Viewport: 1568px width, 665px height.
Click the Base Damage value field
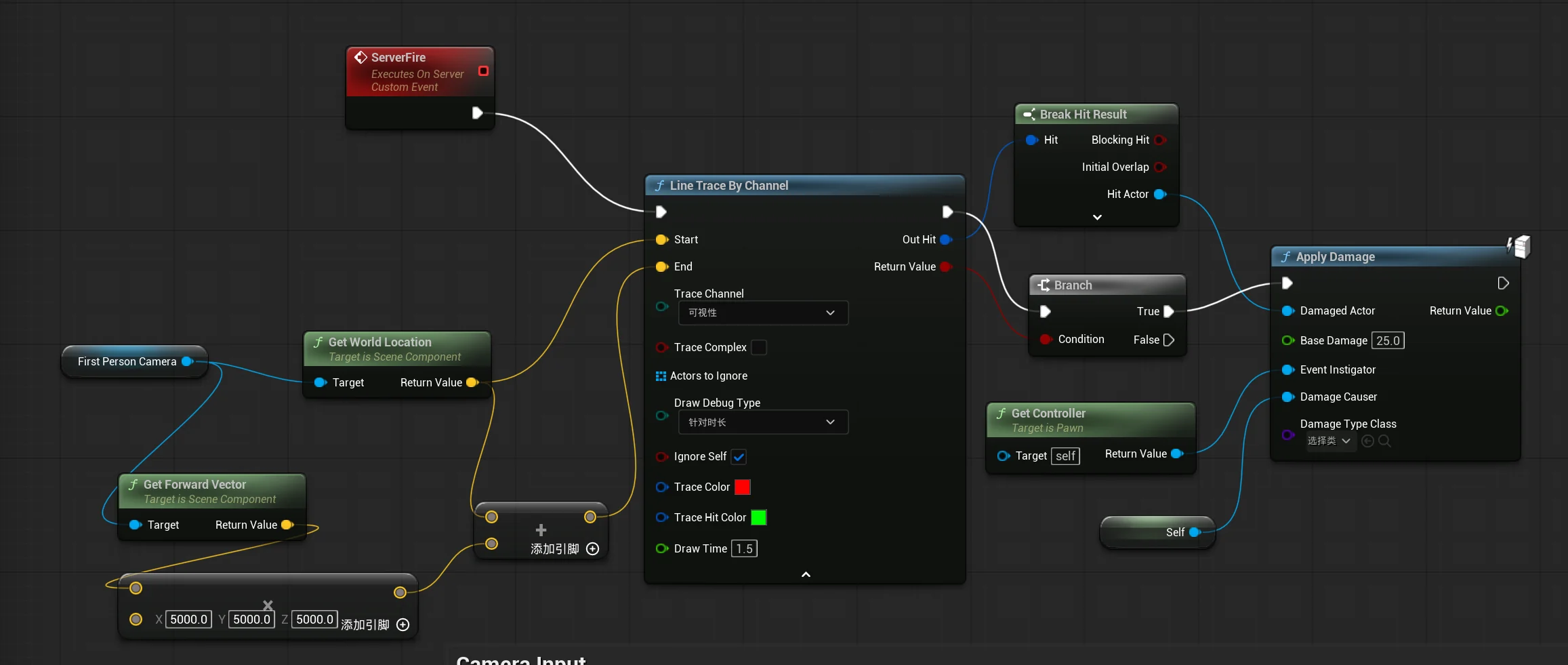pyautogui.click(x=1388, y=340)
